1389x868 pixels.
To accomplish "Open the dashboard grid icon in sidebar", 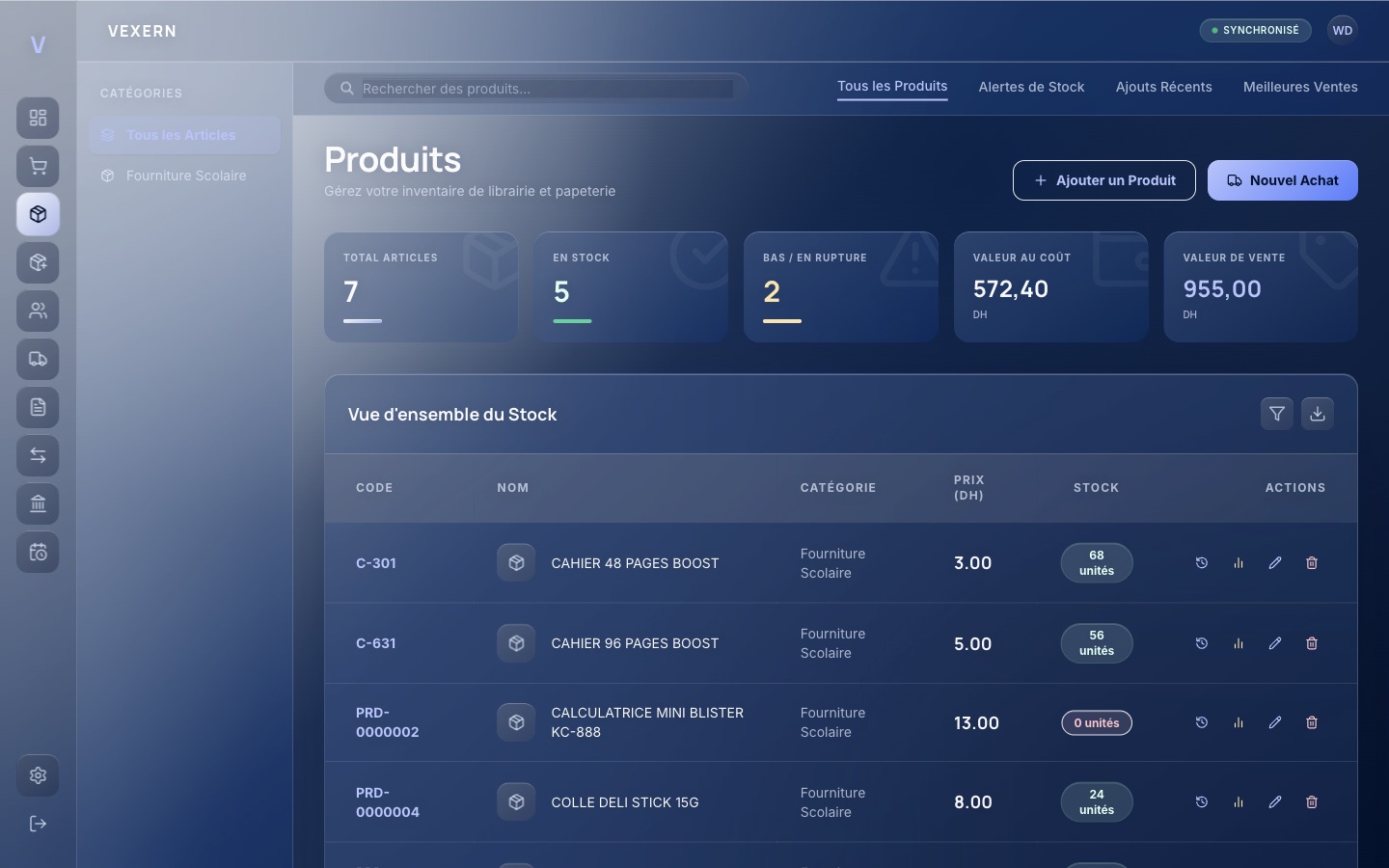I will point(38,118).
